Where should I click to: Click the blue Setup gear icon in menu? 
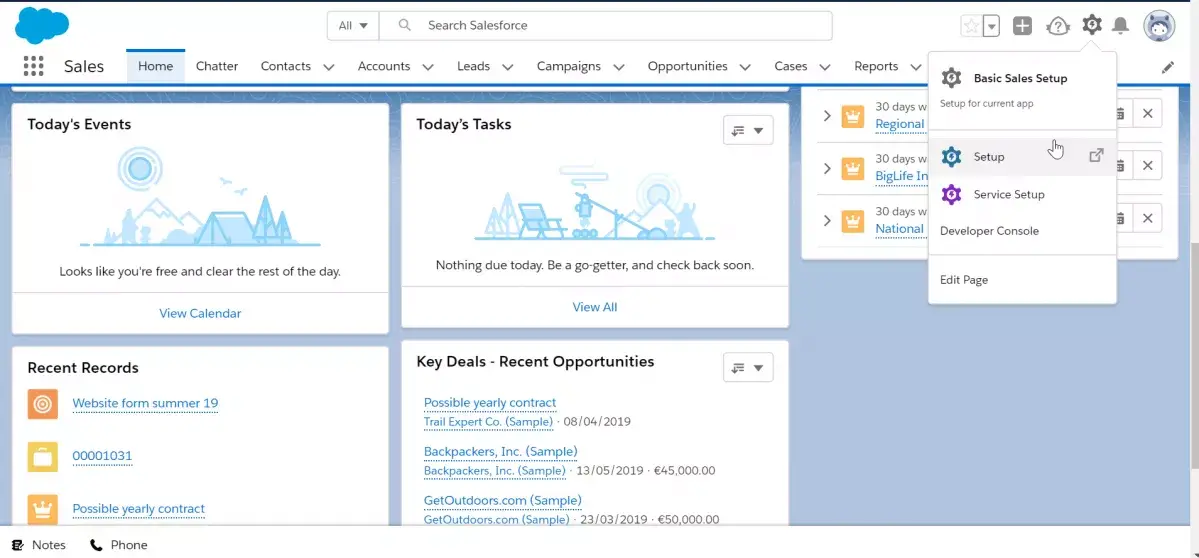pos(951,157)
